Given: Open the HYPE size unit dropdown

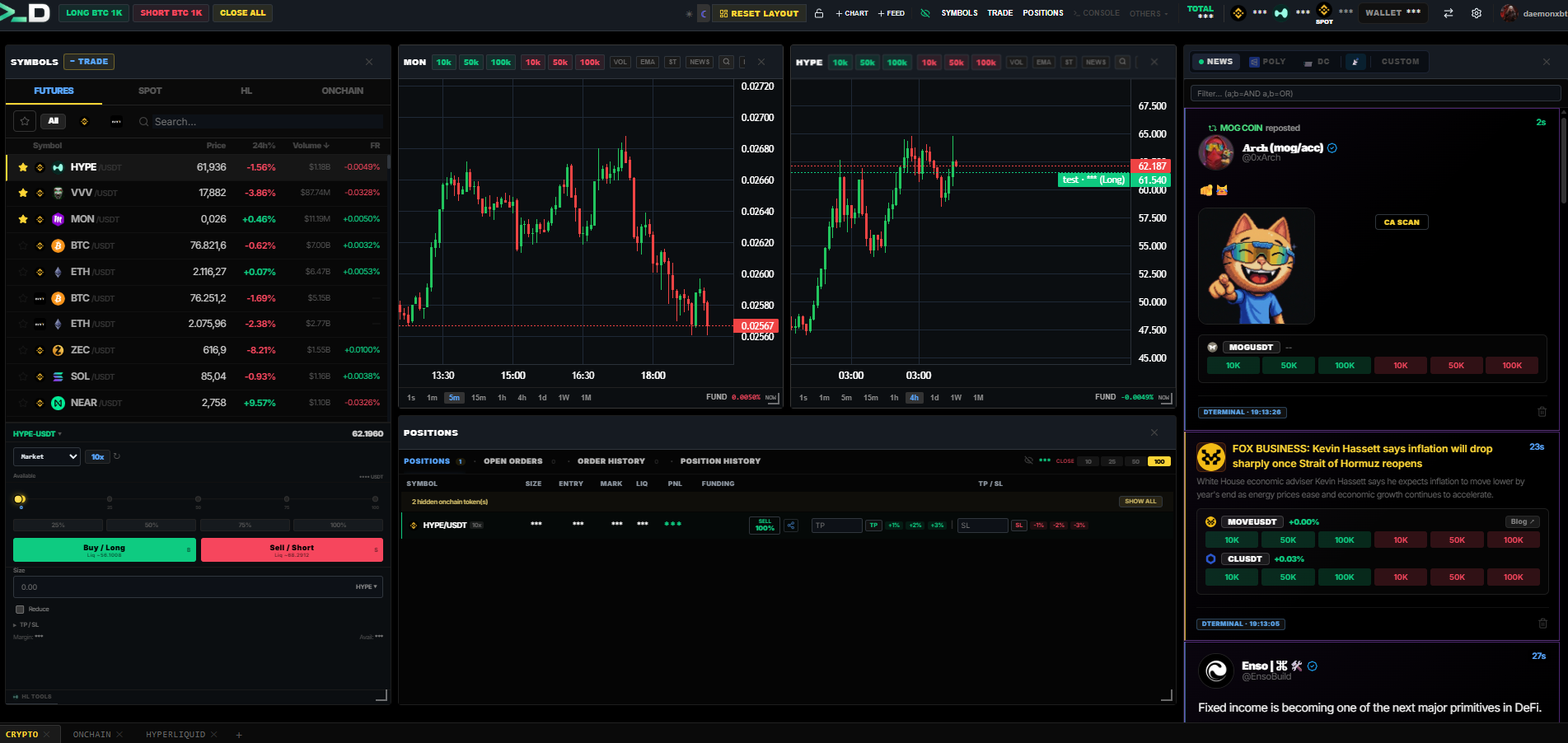Looking at the screenshot, I should click(367, 586).
